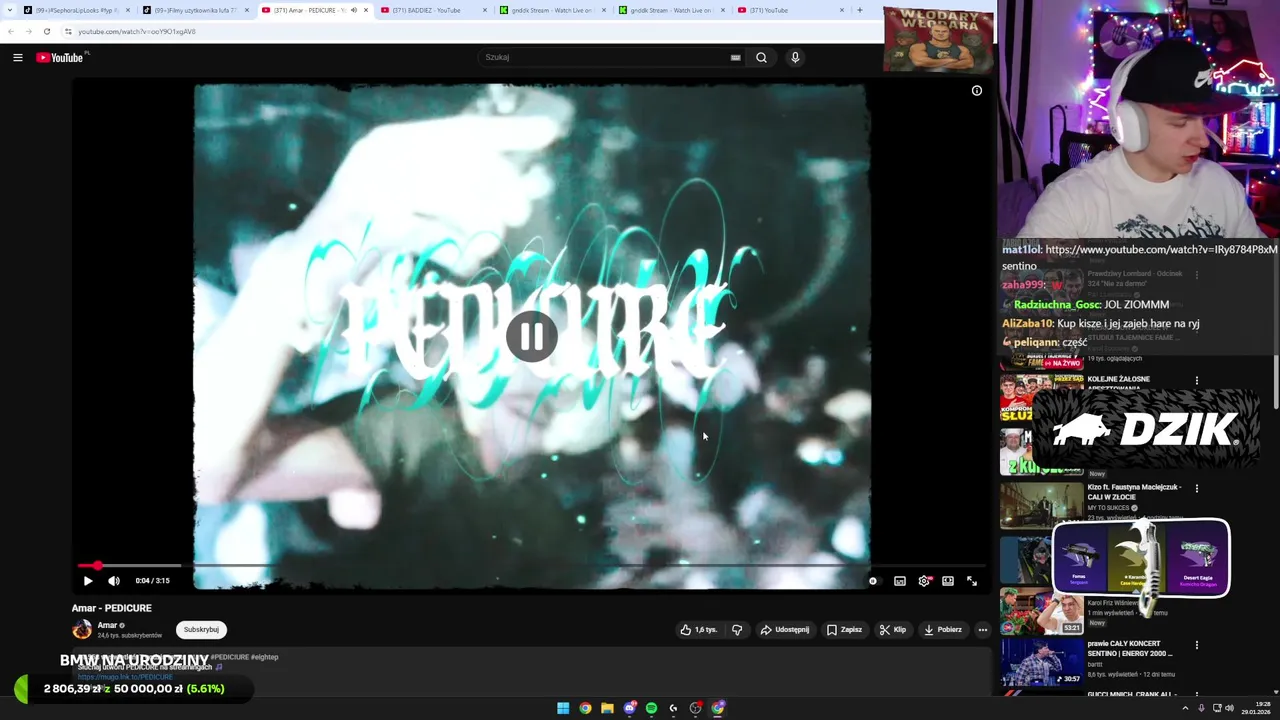
Task: Like the video with 1,6 tys. likes
Action: point(698,630)
